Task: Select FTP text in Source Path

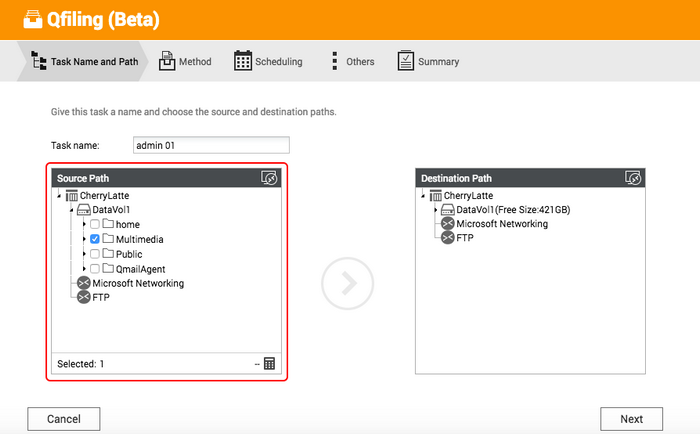Action: [101, 297]
